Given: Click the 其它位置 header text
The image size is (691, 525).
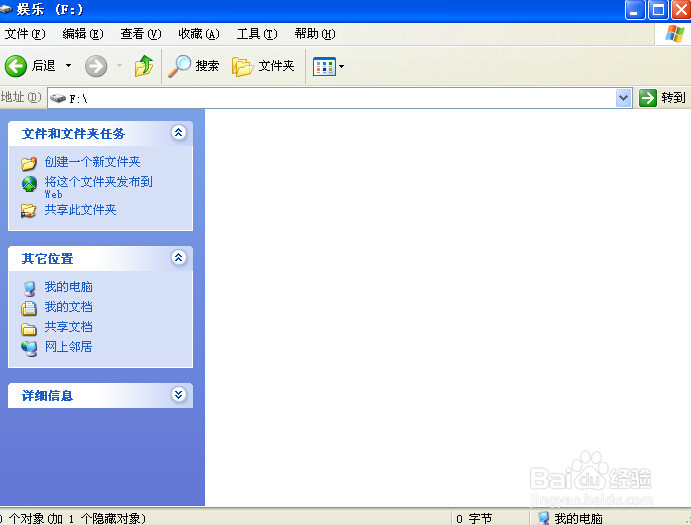Looking at the screenshot, I should click(x=47, y=259).
